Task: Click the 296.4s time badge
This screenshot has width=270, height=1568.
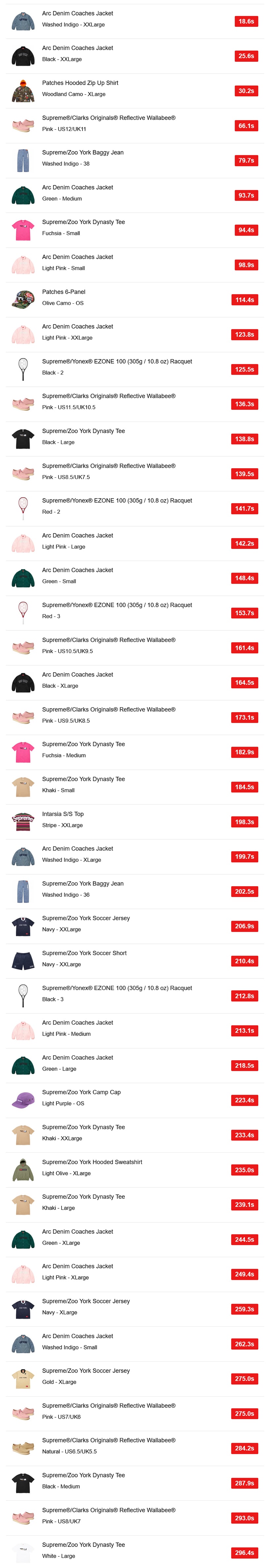Action: [244, 1553]
